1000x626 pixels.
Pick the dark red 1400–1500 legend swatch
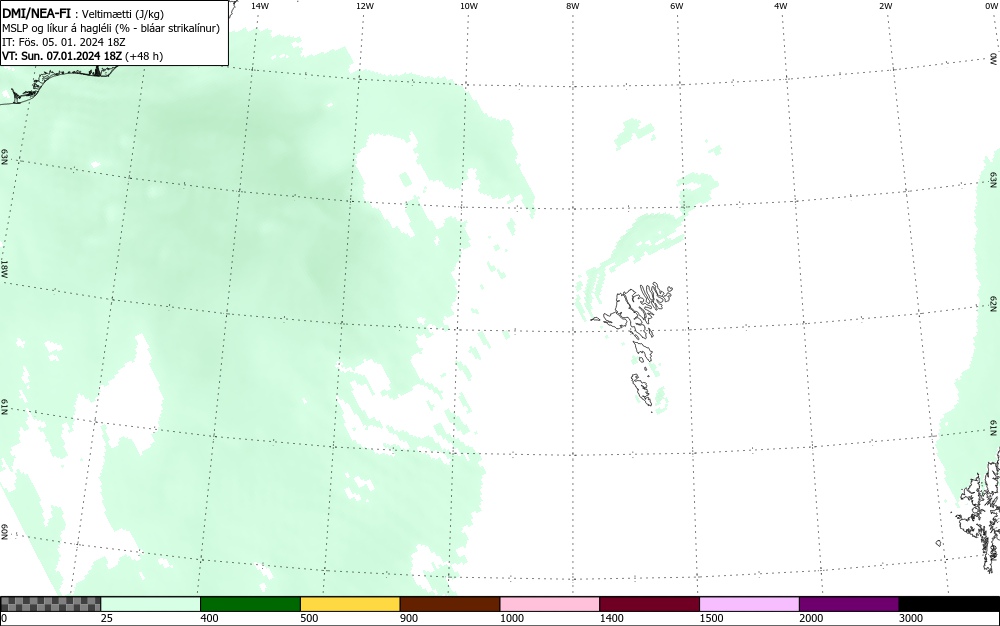(x=649, y=604)
